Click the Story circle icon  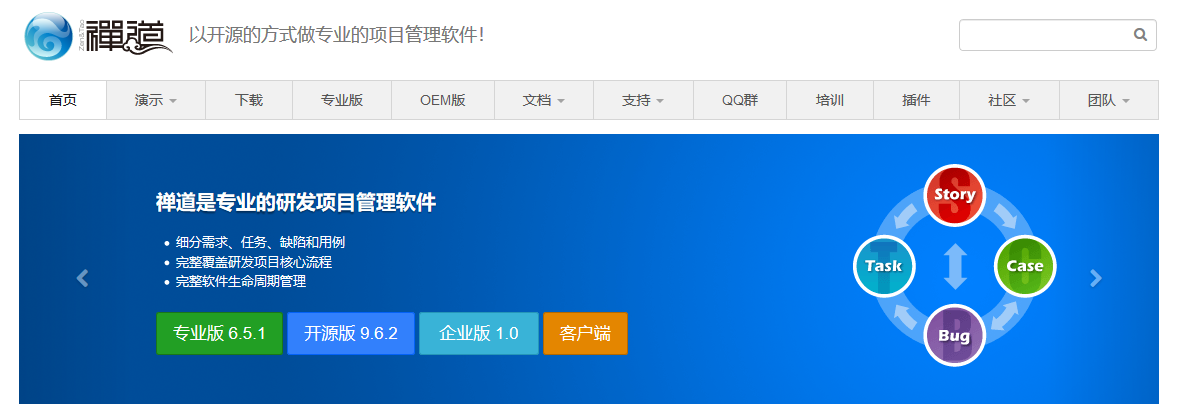954,195
